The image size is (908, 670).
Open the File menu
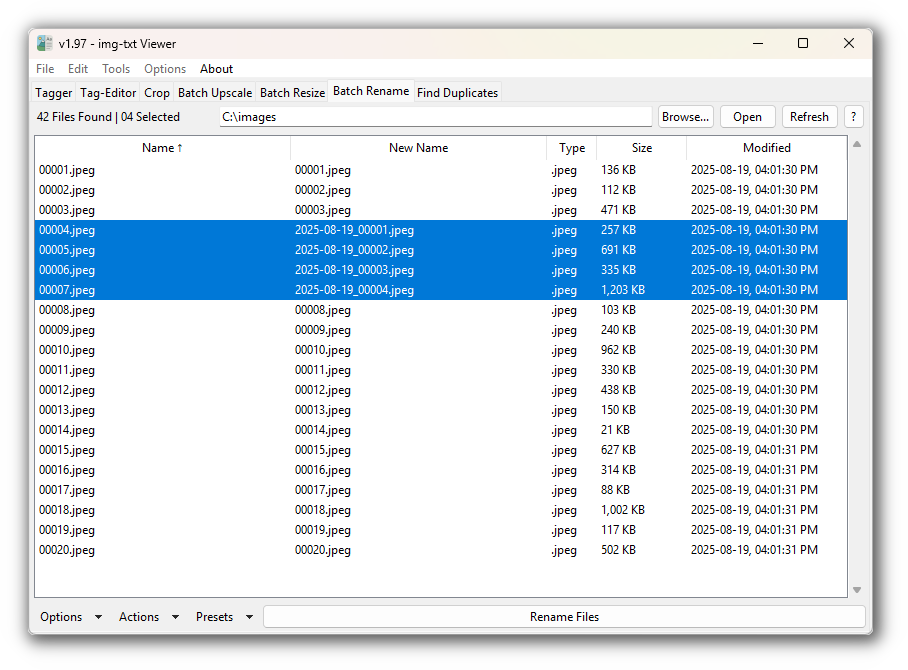tap(45, 69)
